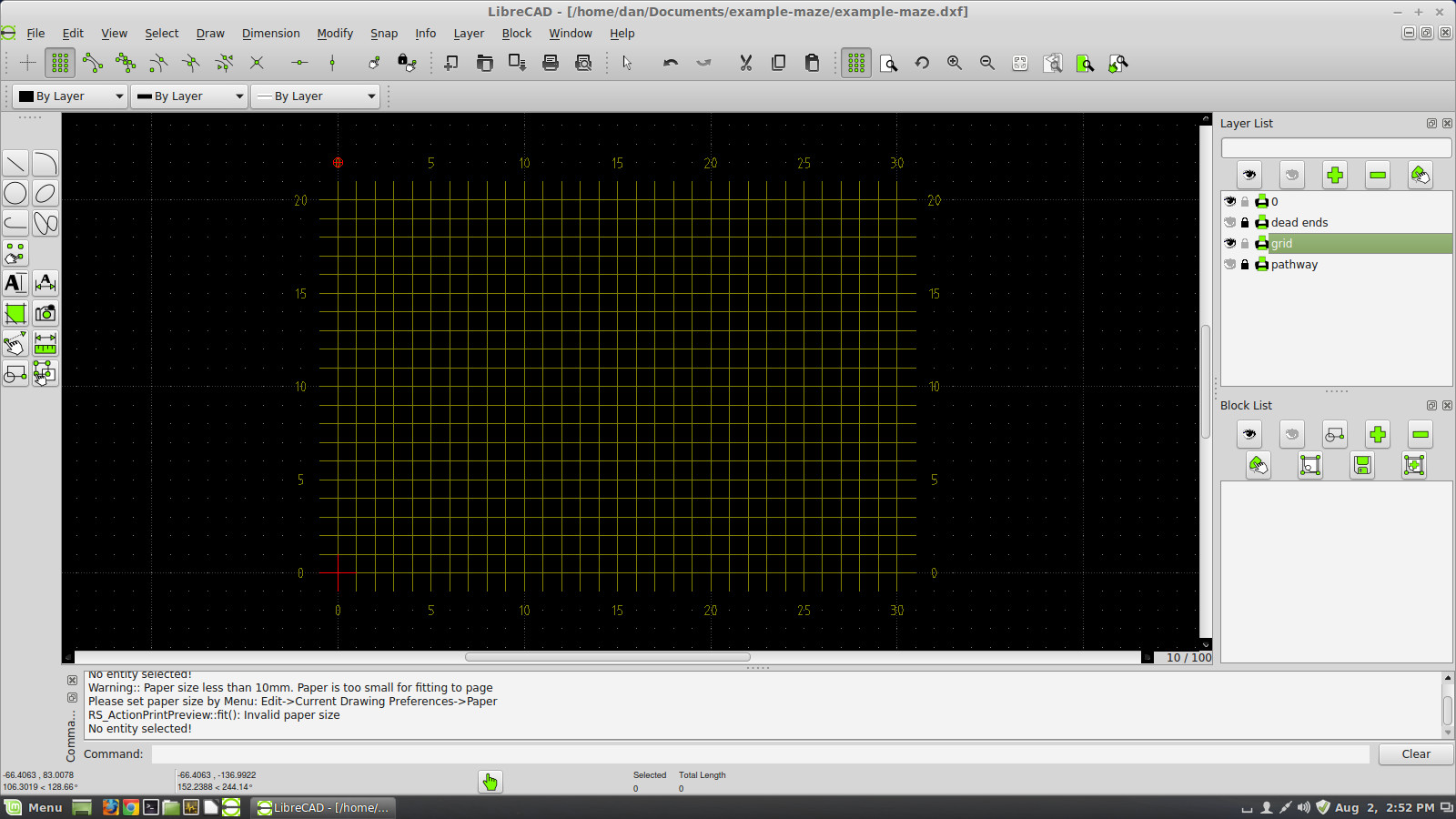Open the Layer menu

click(469, 33)
